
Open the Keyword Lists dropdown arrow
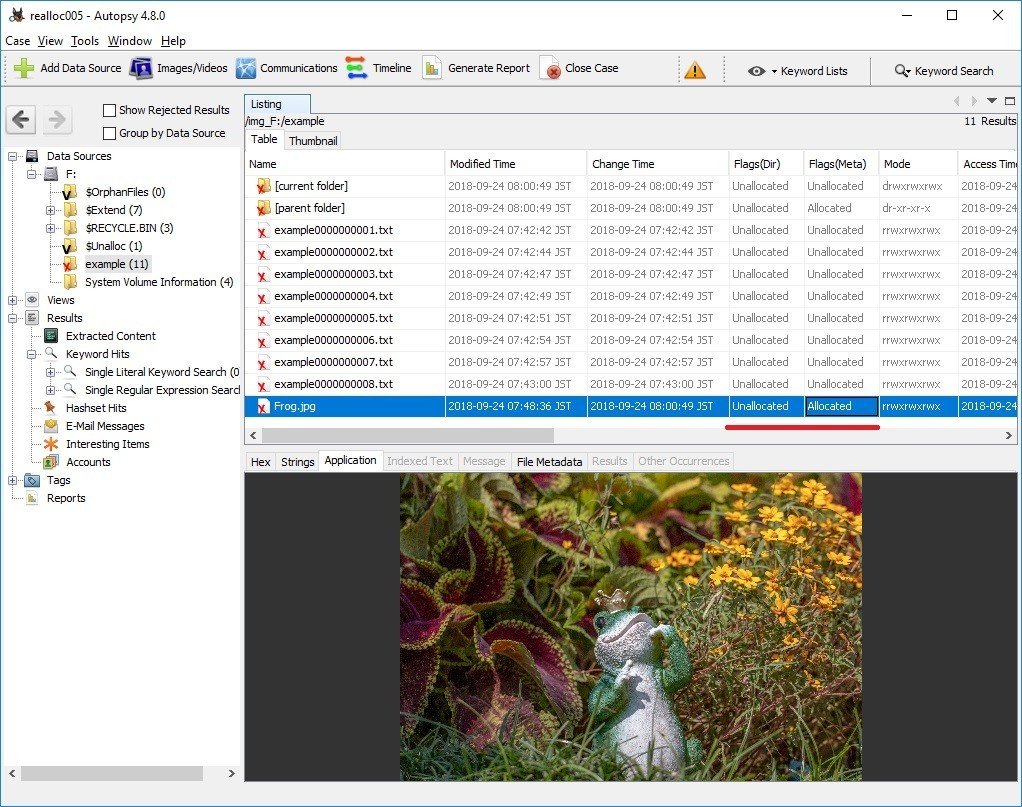point(774,72)
